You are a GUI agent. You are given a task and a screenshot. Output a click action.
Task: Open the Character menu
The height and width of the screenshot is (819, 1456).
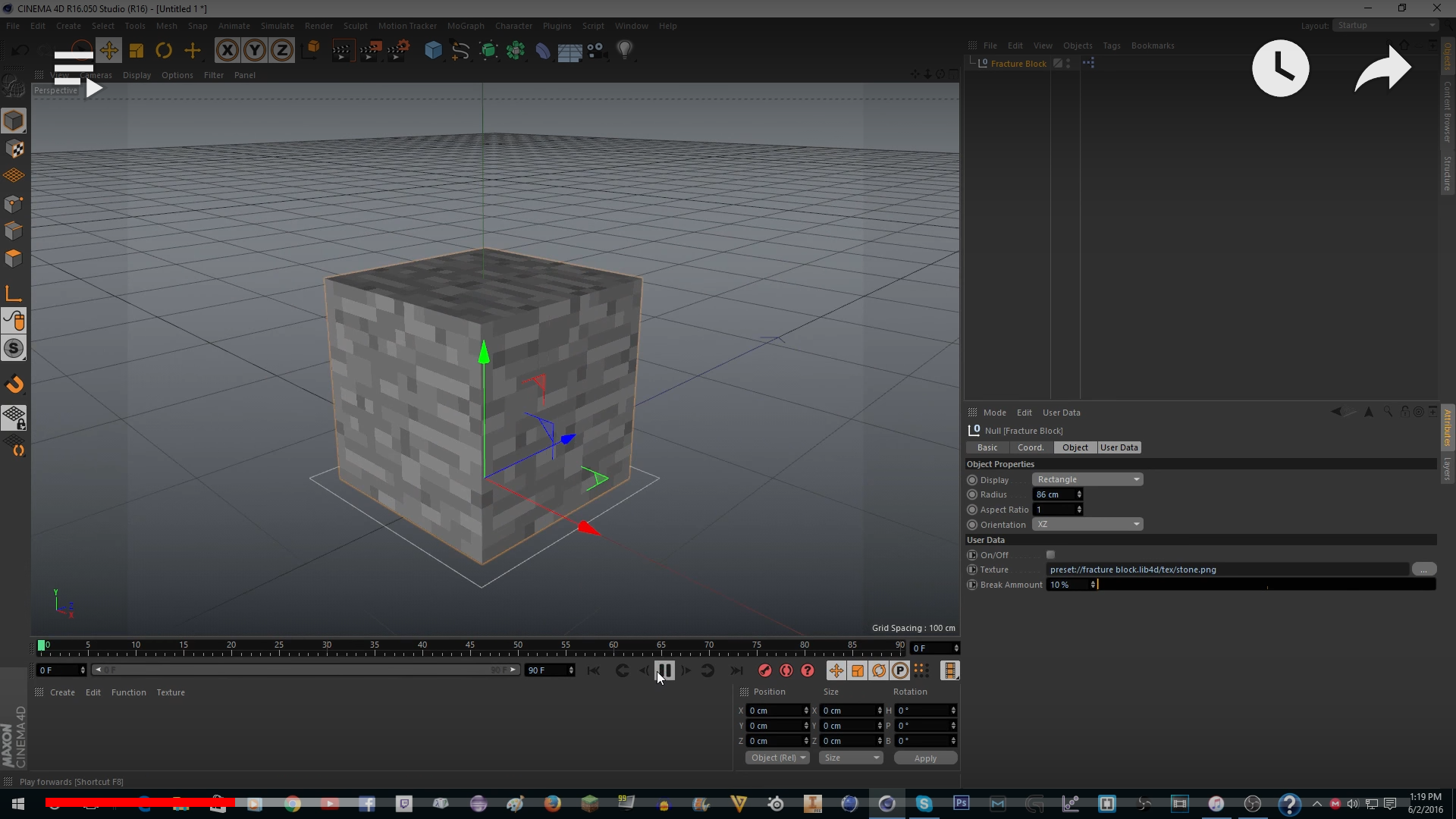pos(513,26)
